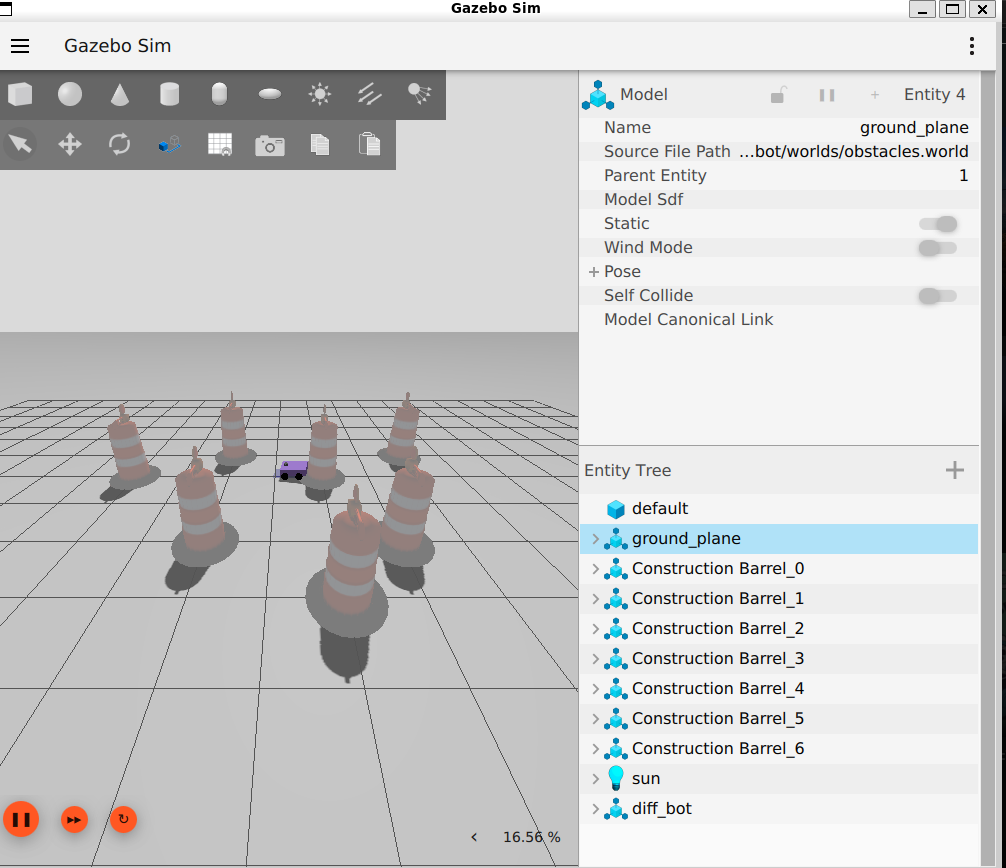Click the Parent Entity value 1

tap(963, 176)
